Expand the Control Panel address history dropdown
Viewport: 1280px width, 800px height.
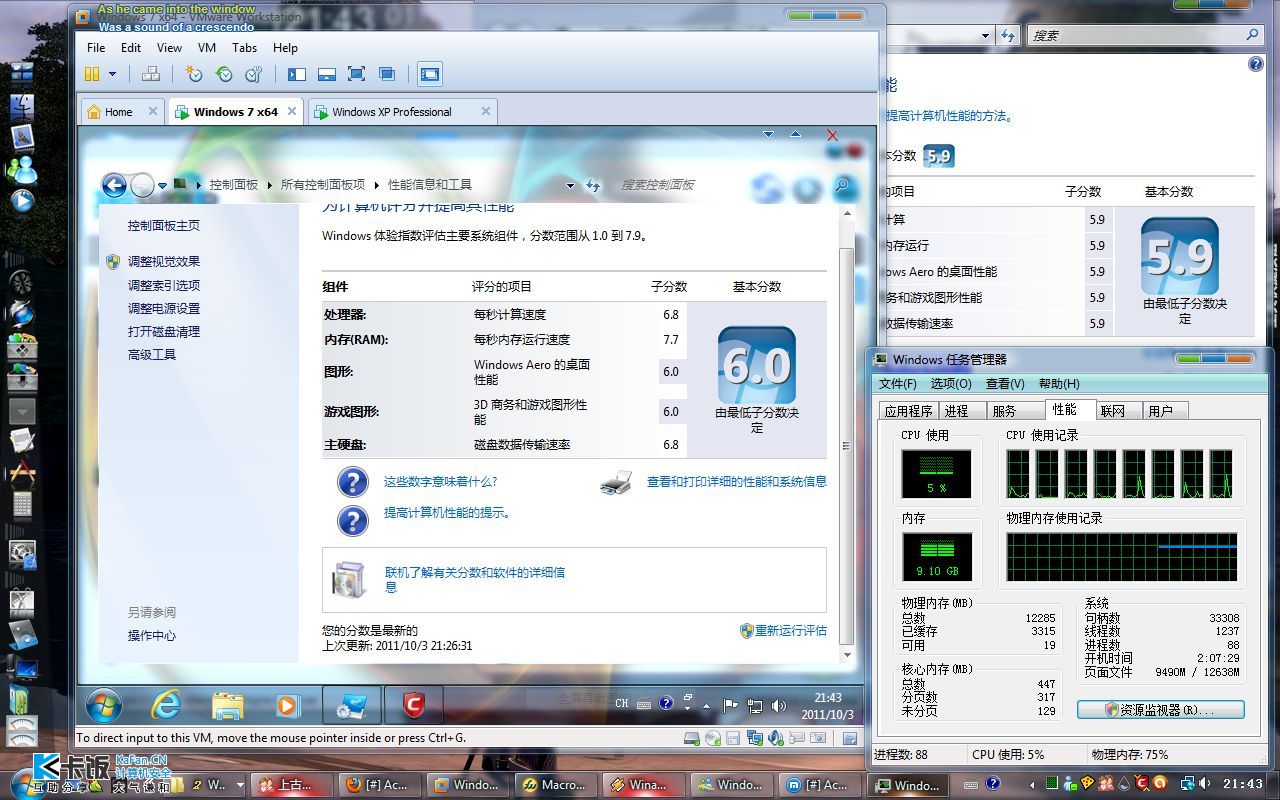coord(570,185)
